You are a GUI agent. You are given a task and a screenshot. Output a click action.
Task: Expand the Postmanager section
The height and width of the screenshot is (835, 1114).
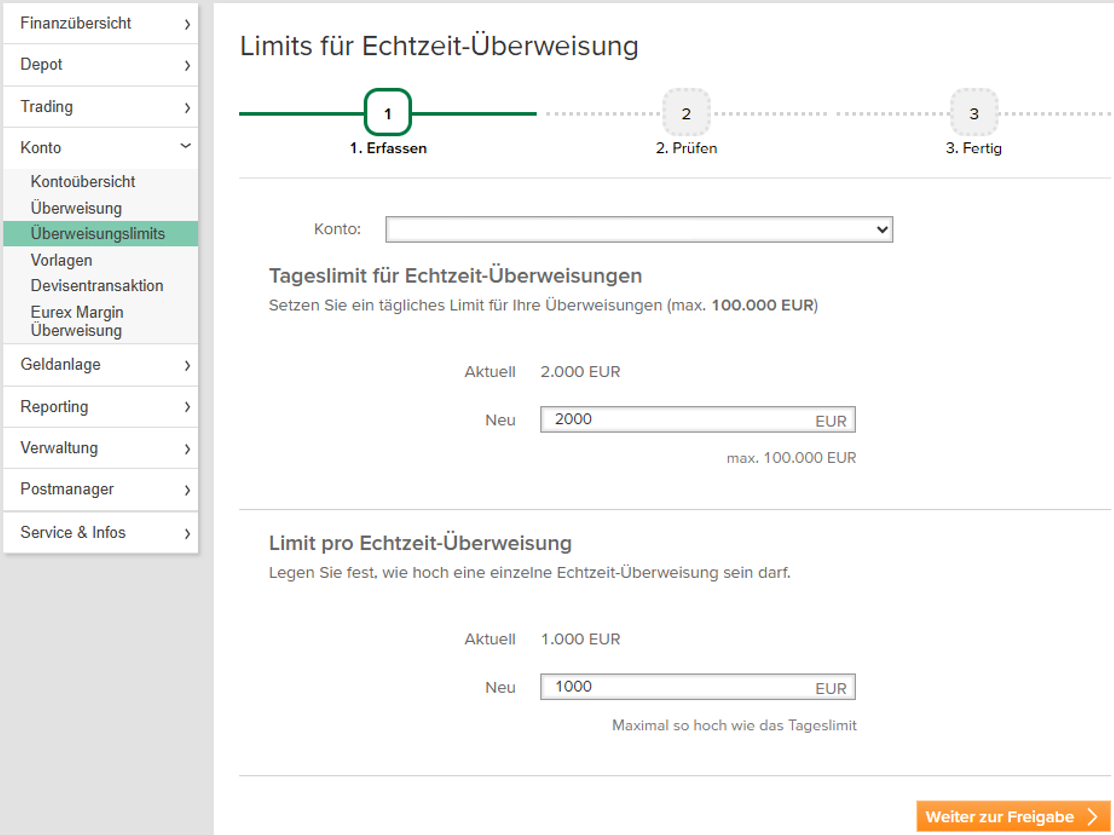coord(100,490)
